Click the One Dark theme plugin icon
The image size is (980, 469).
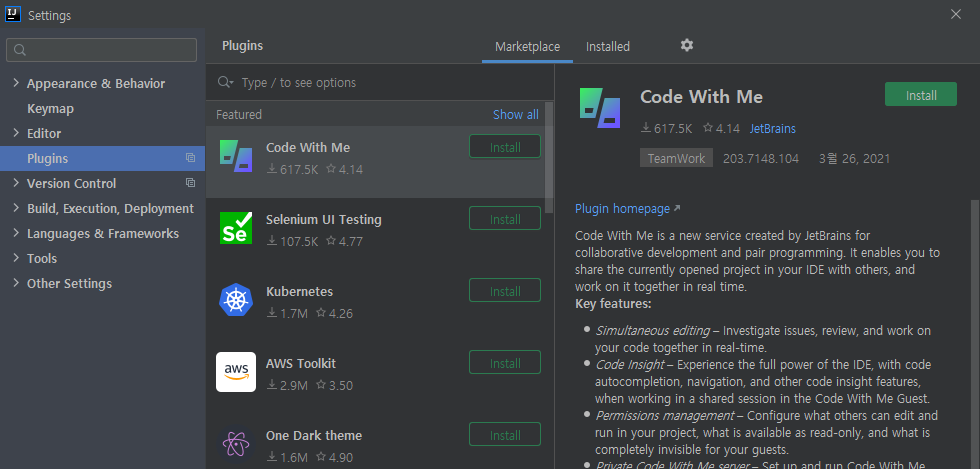236,444
